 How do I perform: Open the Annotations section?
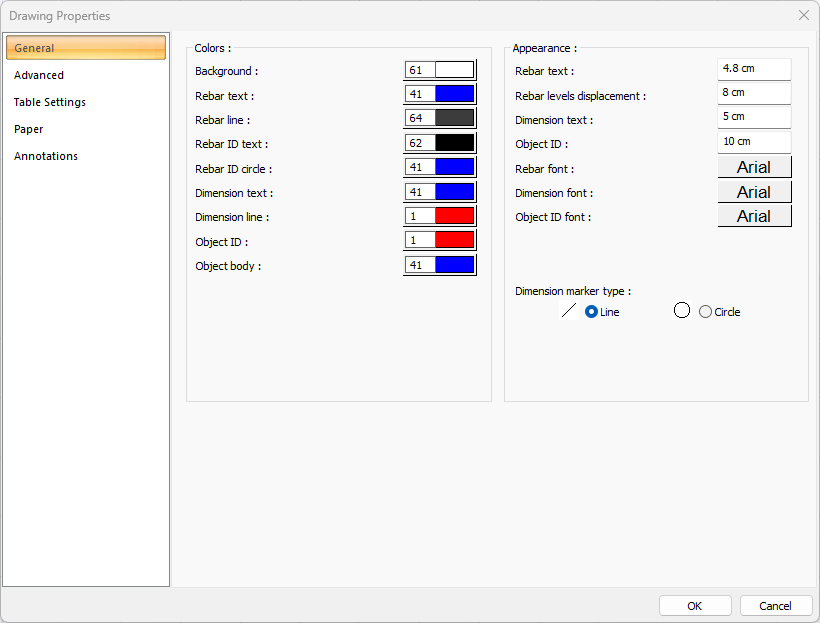[x=46, y=156]
